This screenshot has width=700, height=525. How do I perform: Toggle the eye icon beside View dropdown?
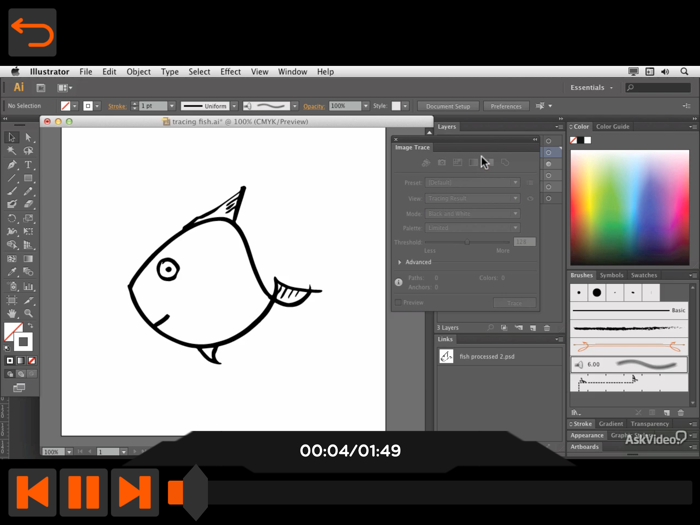coord(530,198)
